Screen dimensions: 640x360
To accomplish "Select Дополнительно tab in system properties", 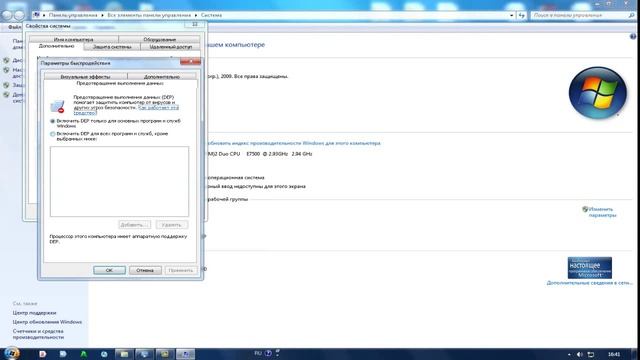I will coord(56,46).
